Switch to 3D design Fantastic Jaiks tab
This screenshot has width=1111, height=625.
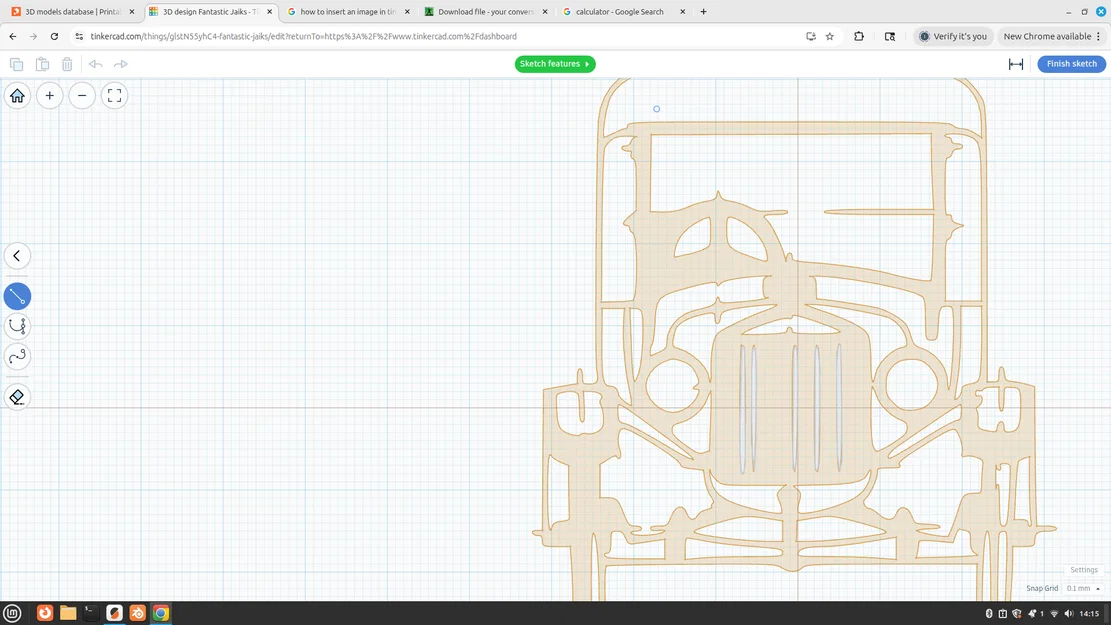pos(211,12)
